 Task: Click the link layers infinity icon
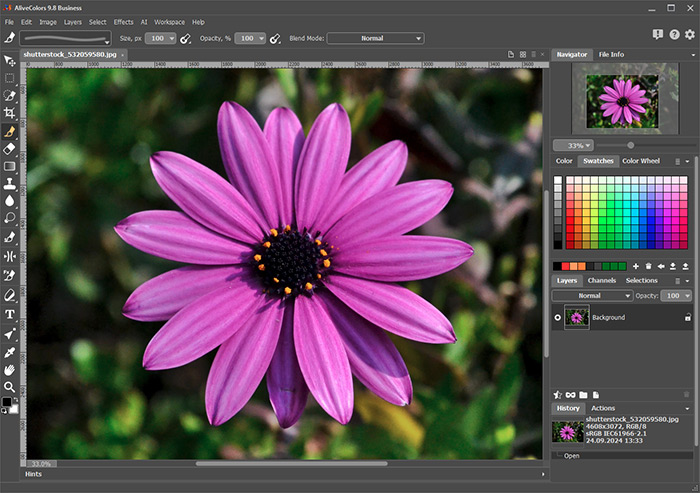(571, 395)
